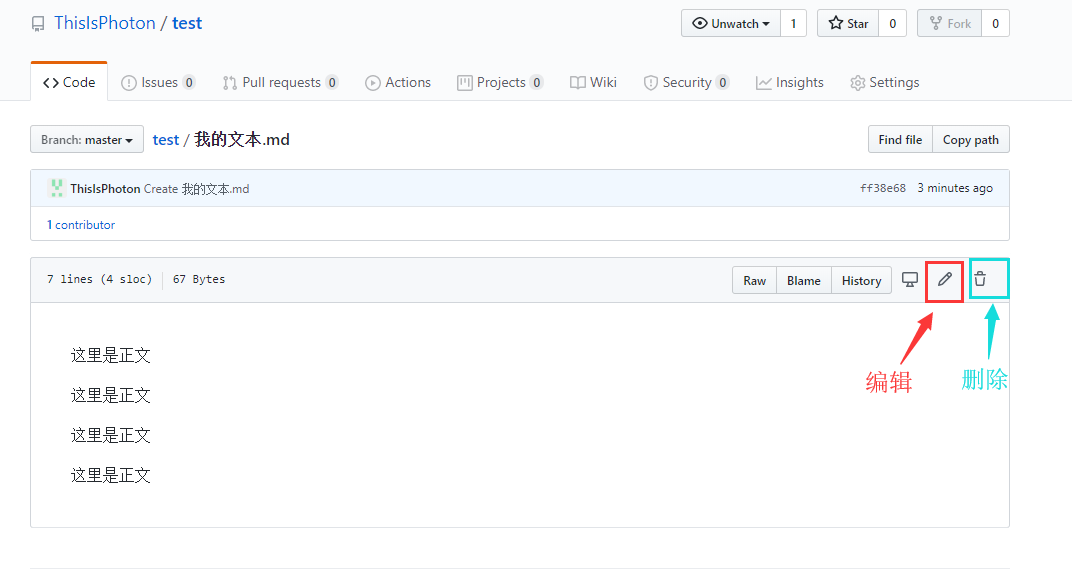Open the Actions tab

(398, 82)
